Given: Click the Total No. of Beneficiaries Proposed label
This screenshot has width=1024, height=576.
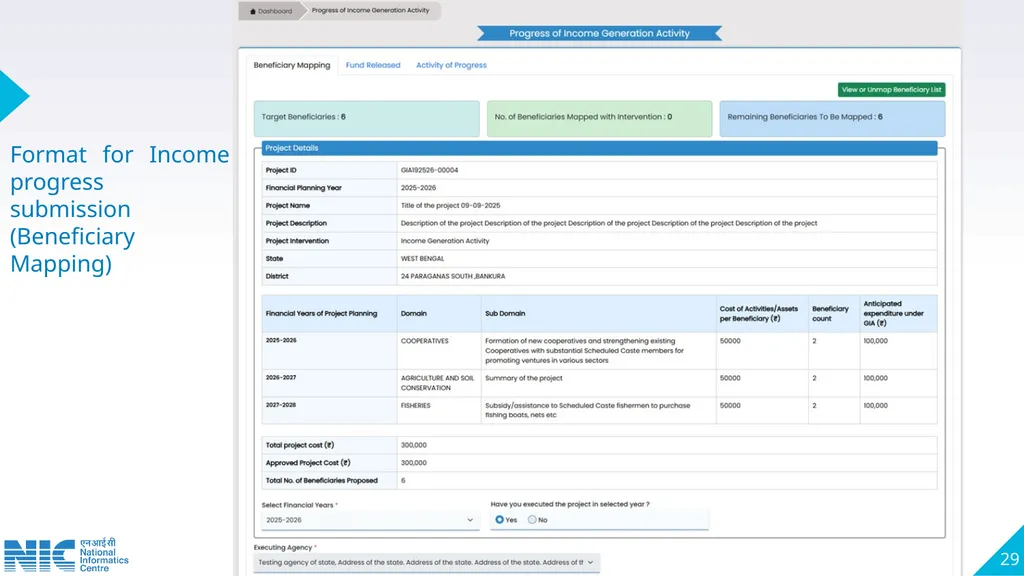Looking at the screenshot, I should pos(321,481).
